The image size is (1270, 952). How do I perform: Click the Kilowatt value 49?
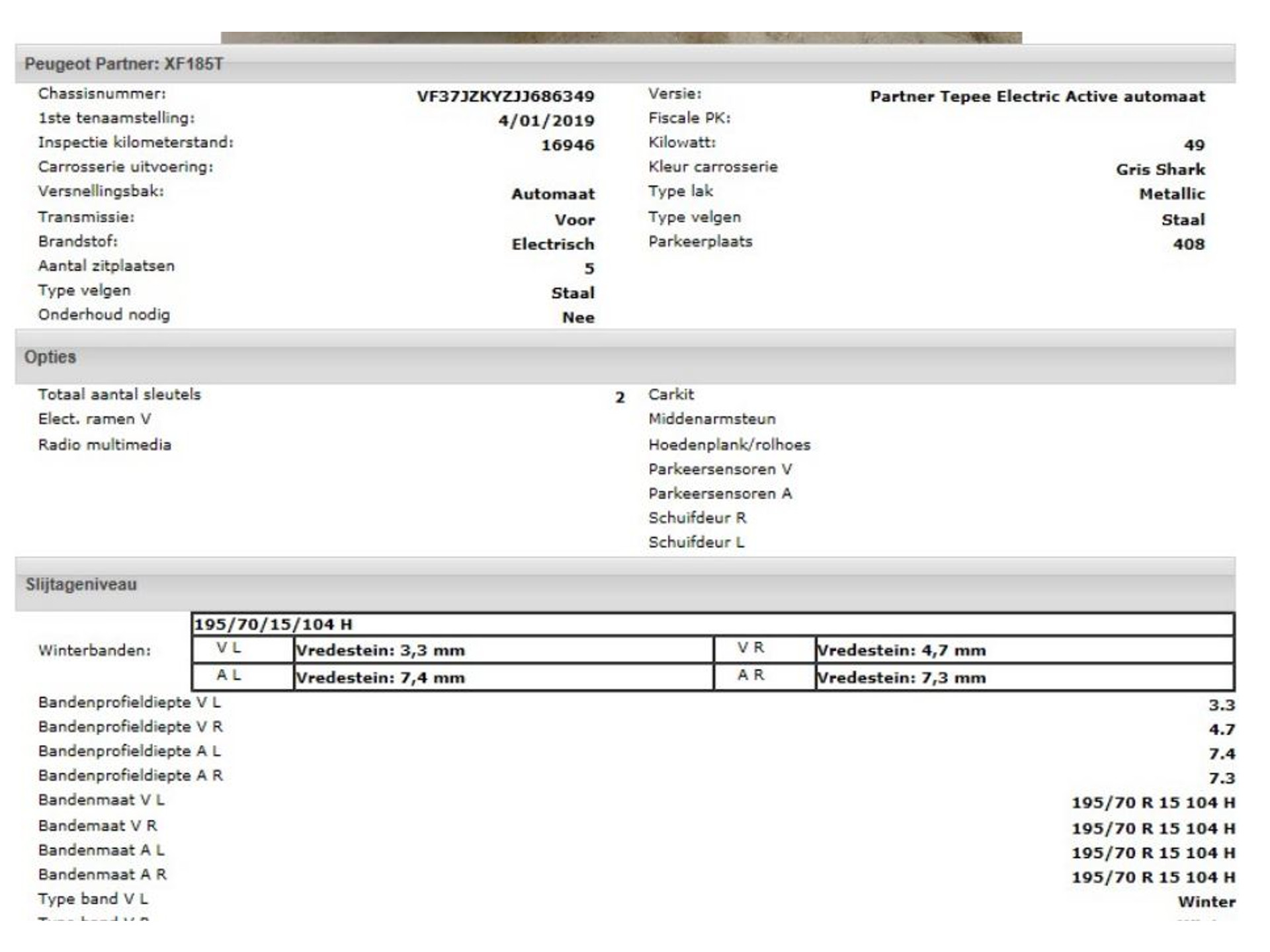[1194, 145]
